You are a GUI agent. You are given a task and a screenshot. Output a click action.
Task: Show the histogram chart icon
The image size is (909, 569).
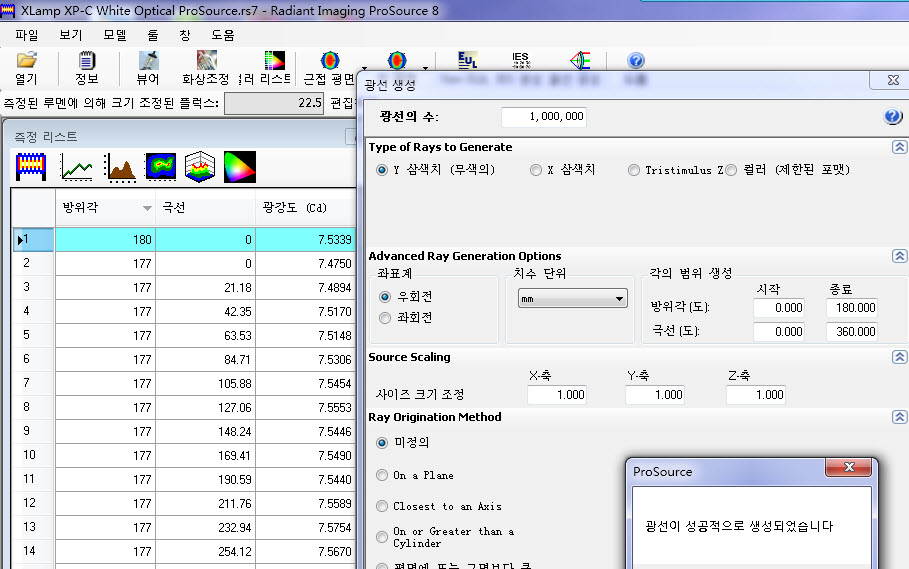click(120, 167)
